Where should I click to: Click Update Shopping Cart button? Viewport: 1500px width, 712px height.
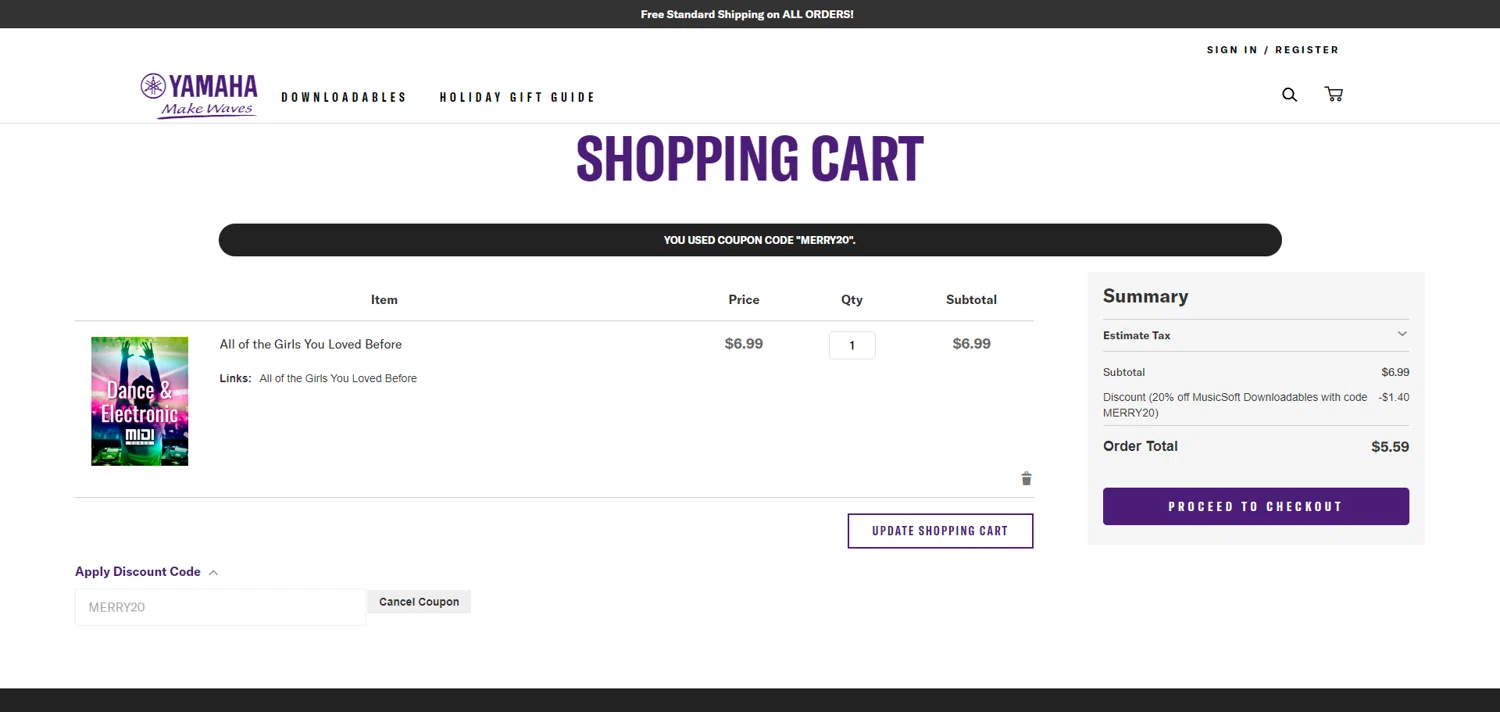940,531
